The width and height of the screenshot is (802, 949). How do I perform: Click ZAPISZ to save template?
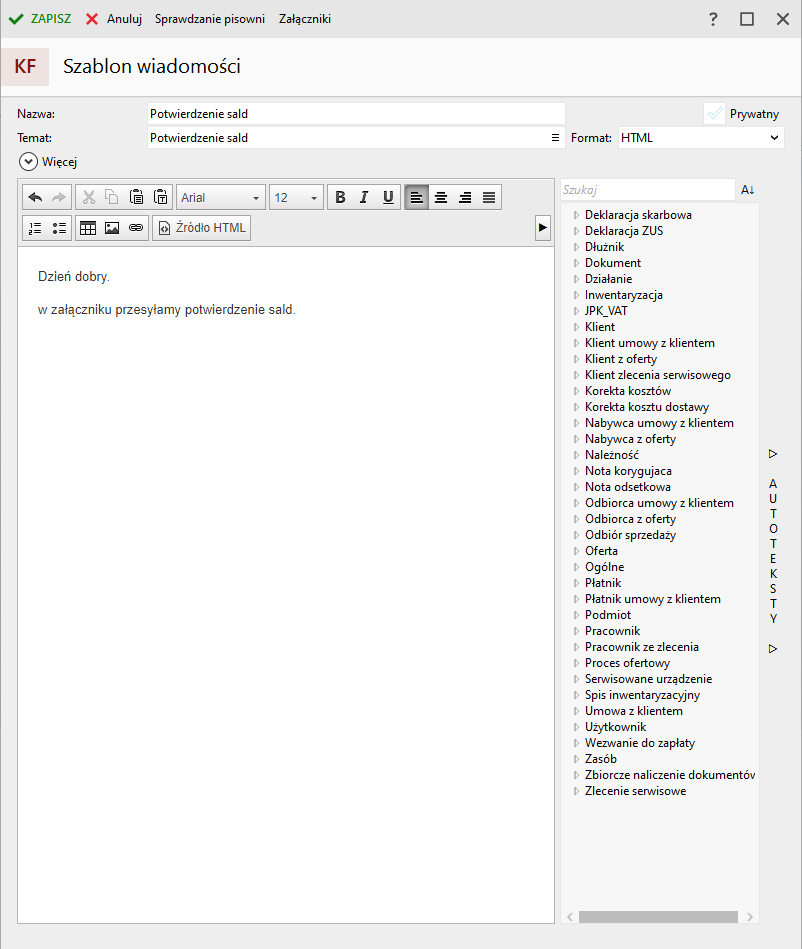click(40, 19)
